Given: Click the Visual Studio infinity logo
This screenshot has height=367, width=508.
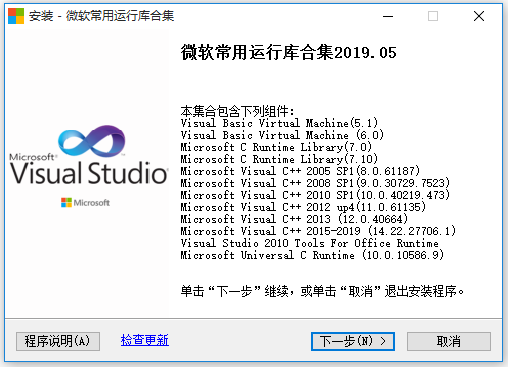Looking at the screenshot, I should click(92, 141).
